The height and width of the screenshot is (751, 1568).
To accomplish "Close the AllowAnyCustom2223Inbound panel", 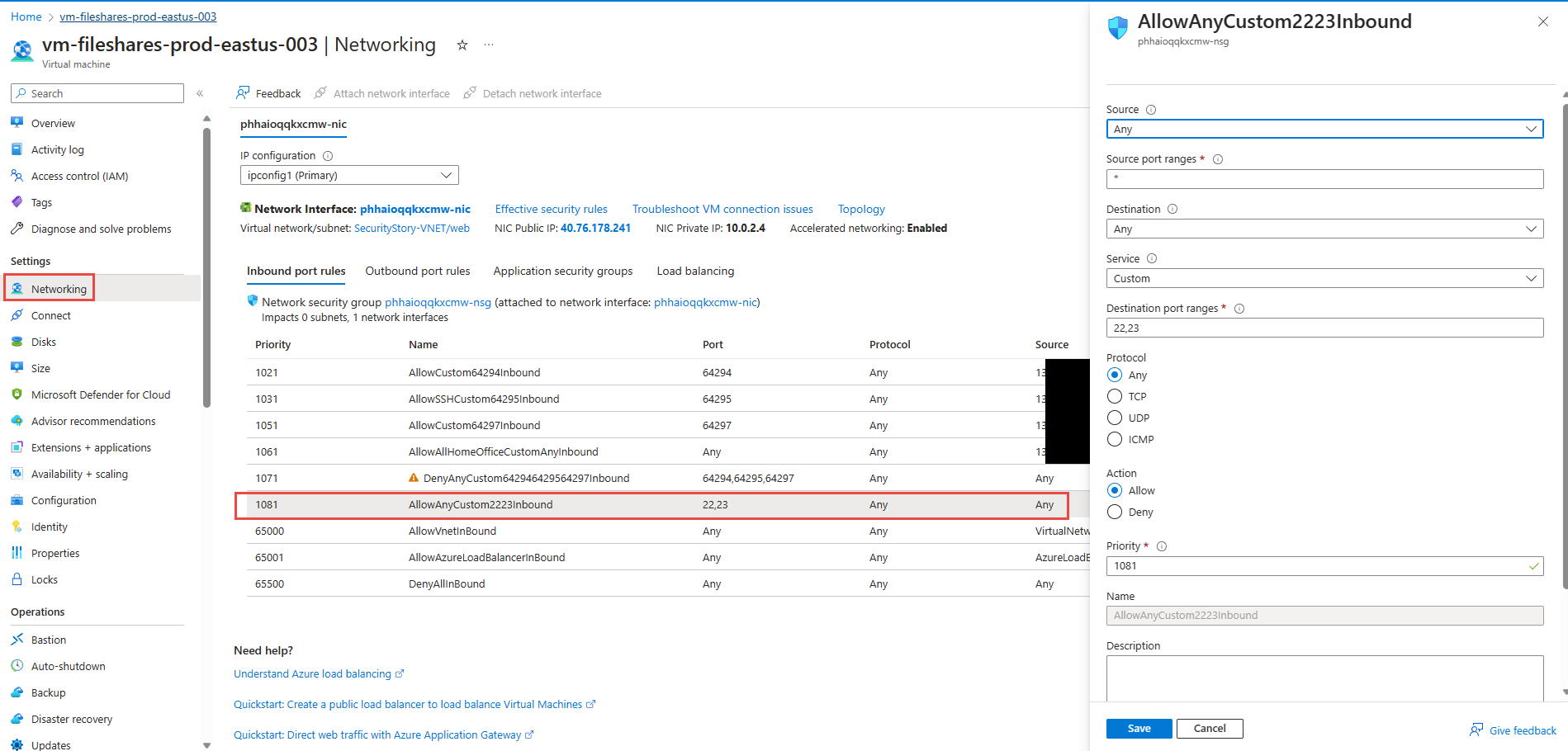I will click(1542, 21).
